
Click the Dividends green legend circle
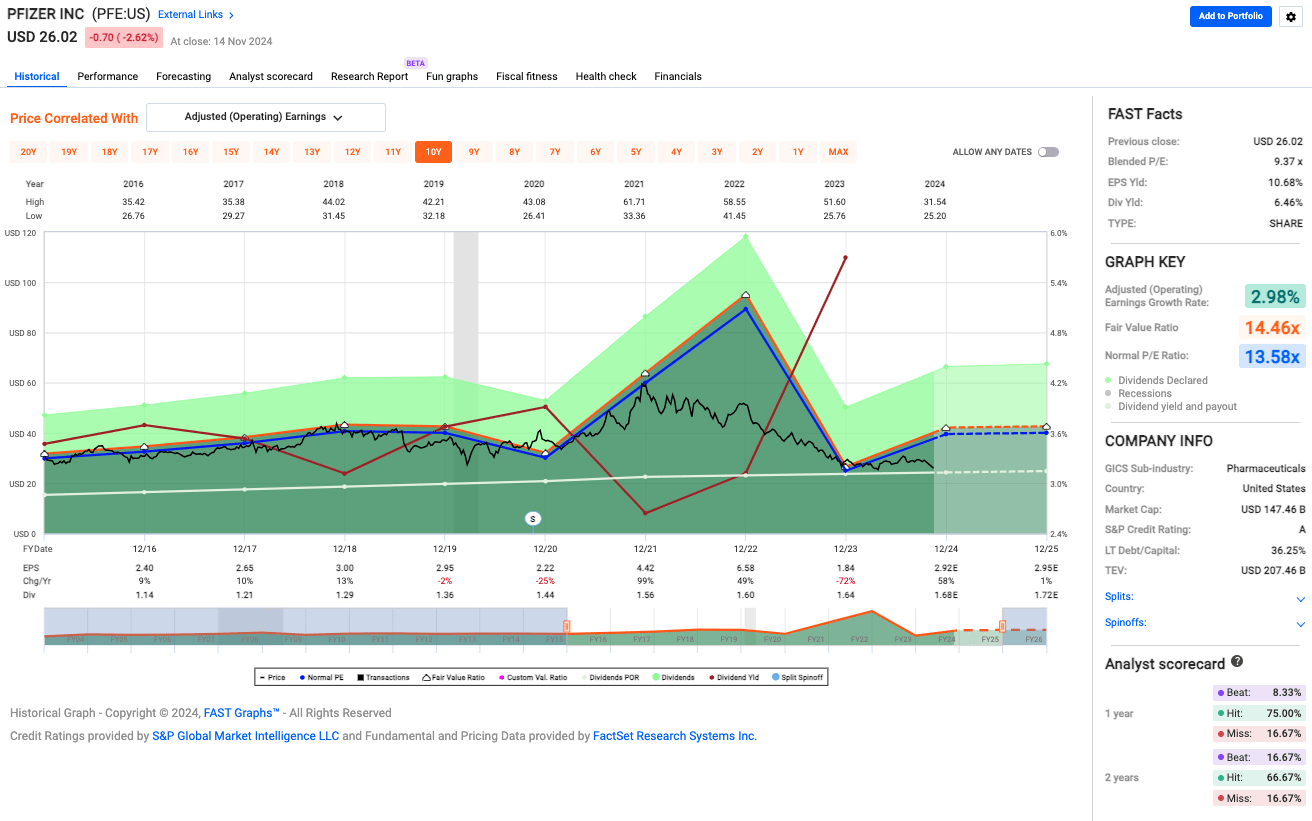pyautogui.click(x=654, y=678)
